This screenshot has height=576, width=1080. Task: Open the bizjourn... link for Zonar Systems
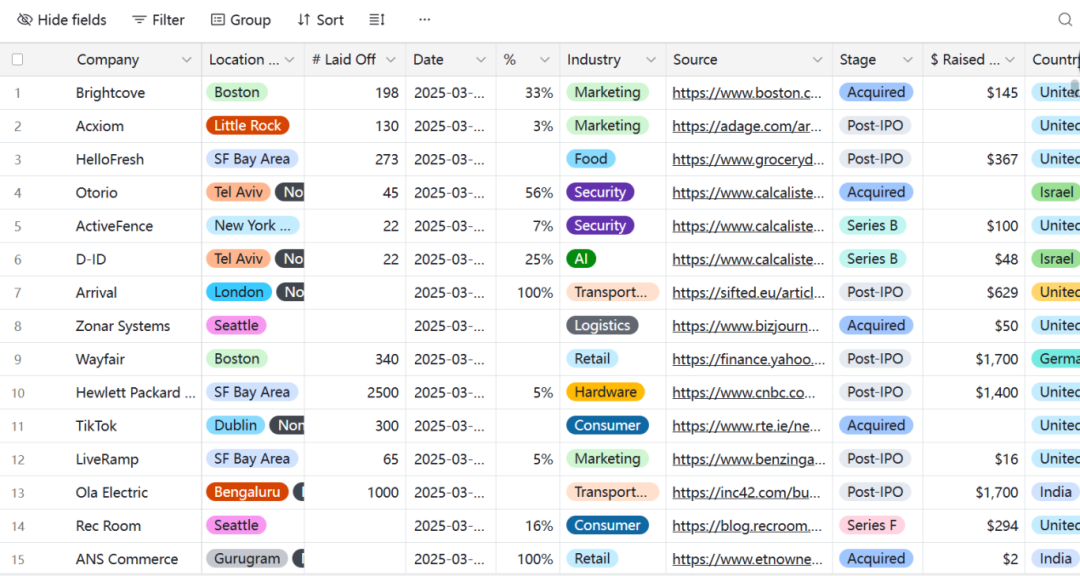pyautogui.click(x=745, y=326)
